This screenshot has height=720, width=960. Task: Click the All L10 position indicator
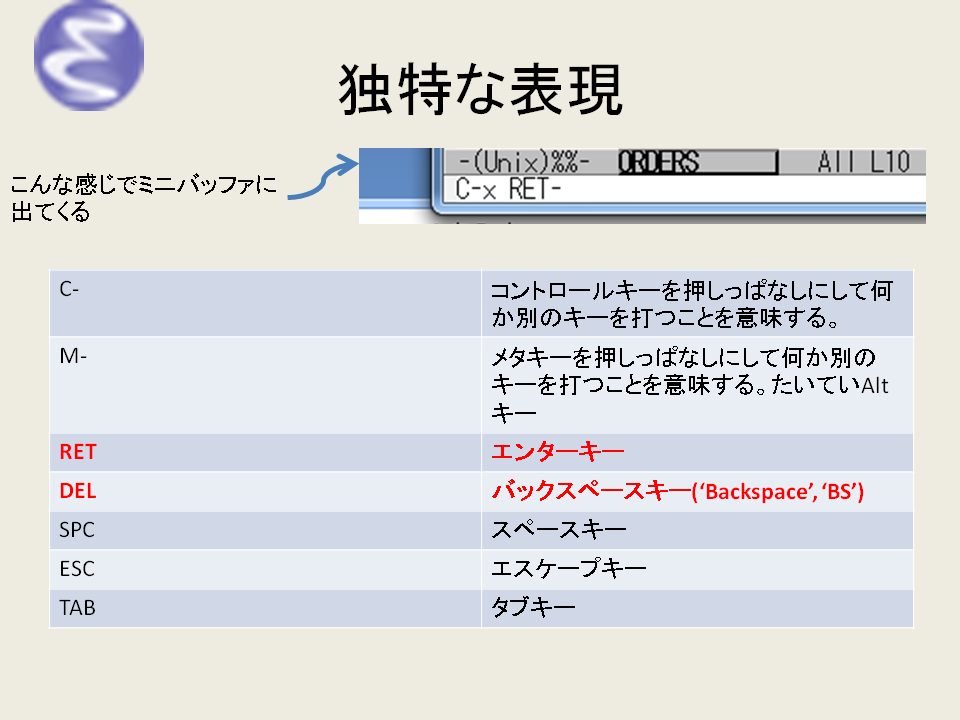863,162
